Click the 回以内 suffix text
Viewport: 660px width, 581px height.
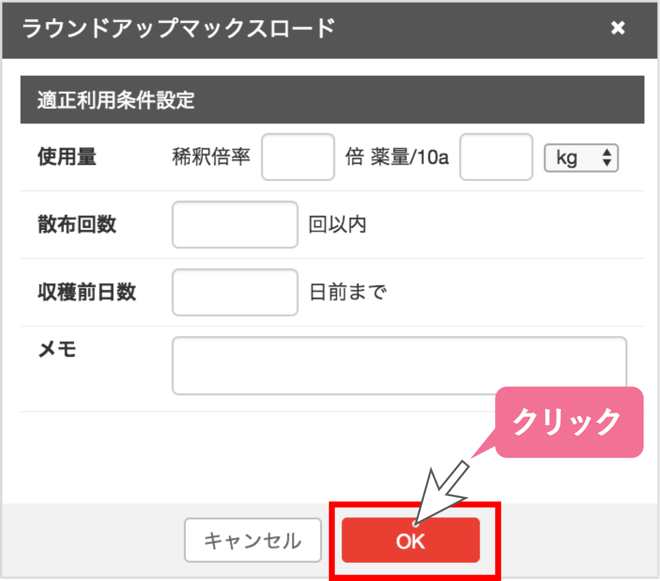click(337, 225)
